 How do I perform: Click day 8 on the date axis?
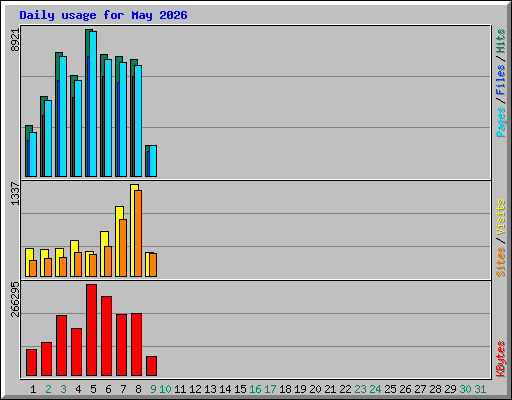click(x=138, y=389)
